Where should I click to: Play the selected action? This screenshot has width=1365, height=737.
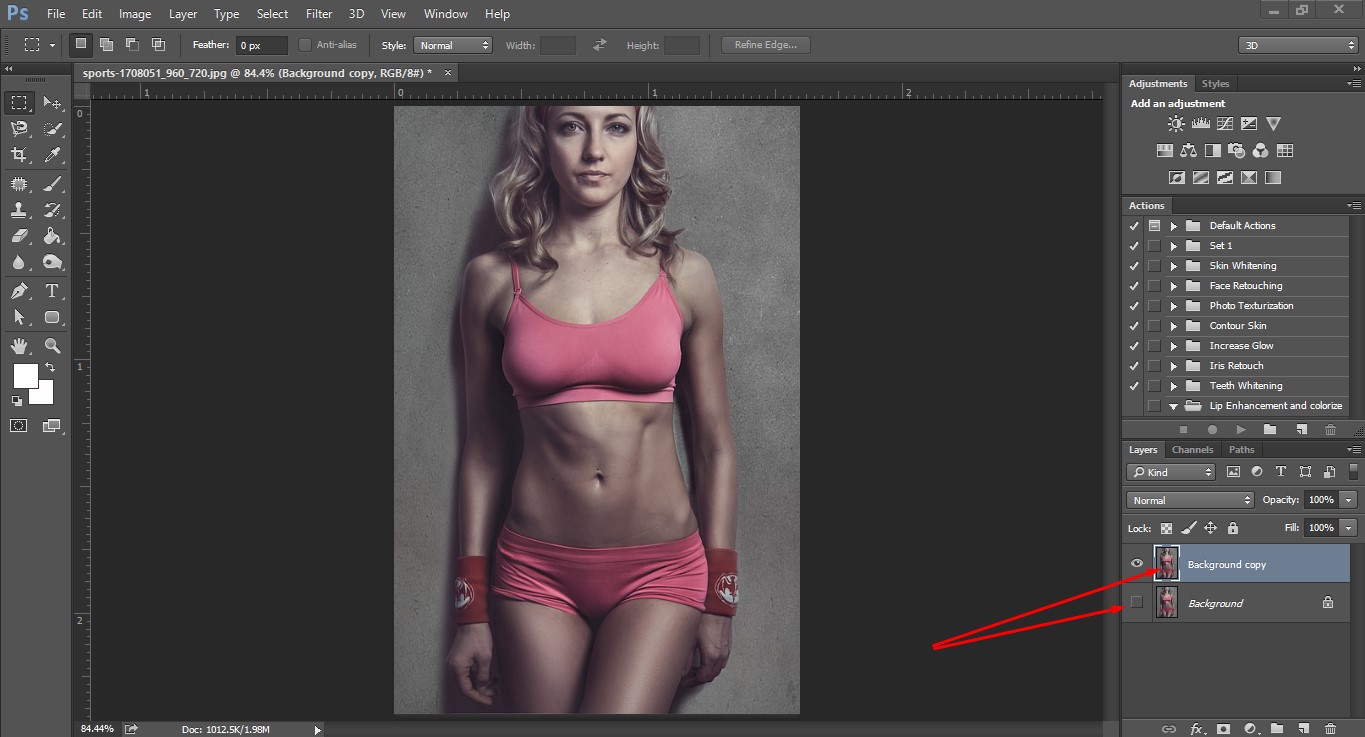point(1241,429)
